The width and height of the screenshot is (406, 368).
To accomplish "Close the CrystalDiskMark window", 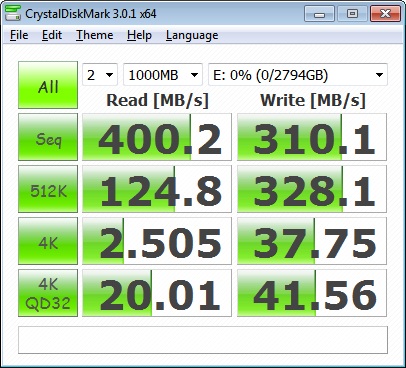I will coord(385,14).
